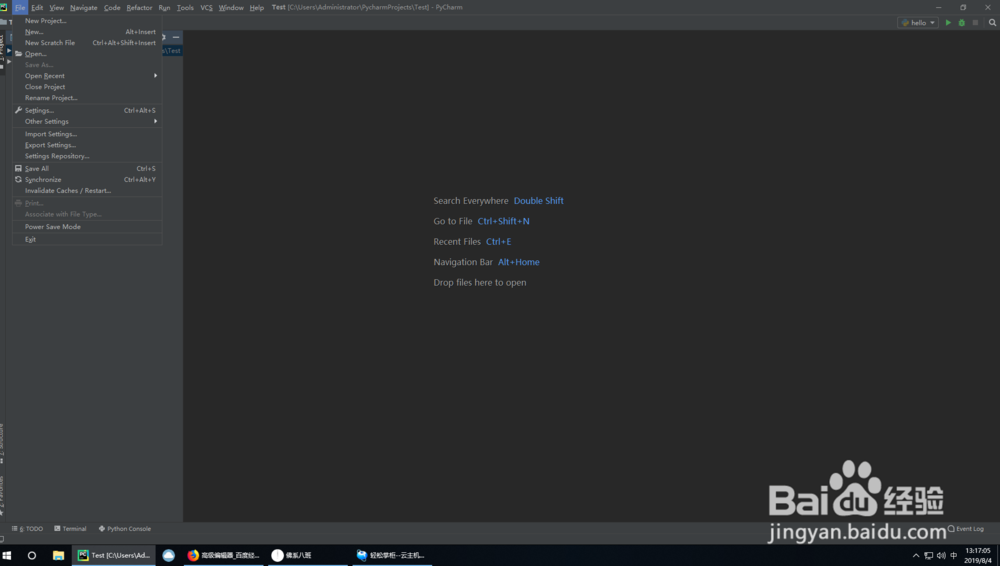
Task: Click the Chinese input method indicator
Action: click(x=953, y=555)
